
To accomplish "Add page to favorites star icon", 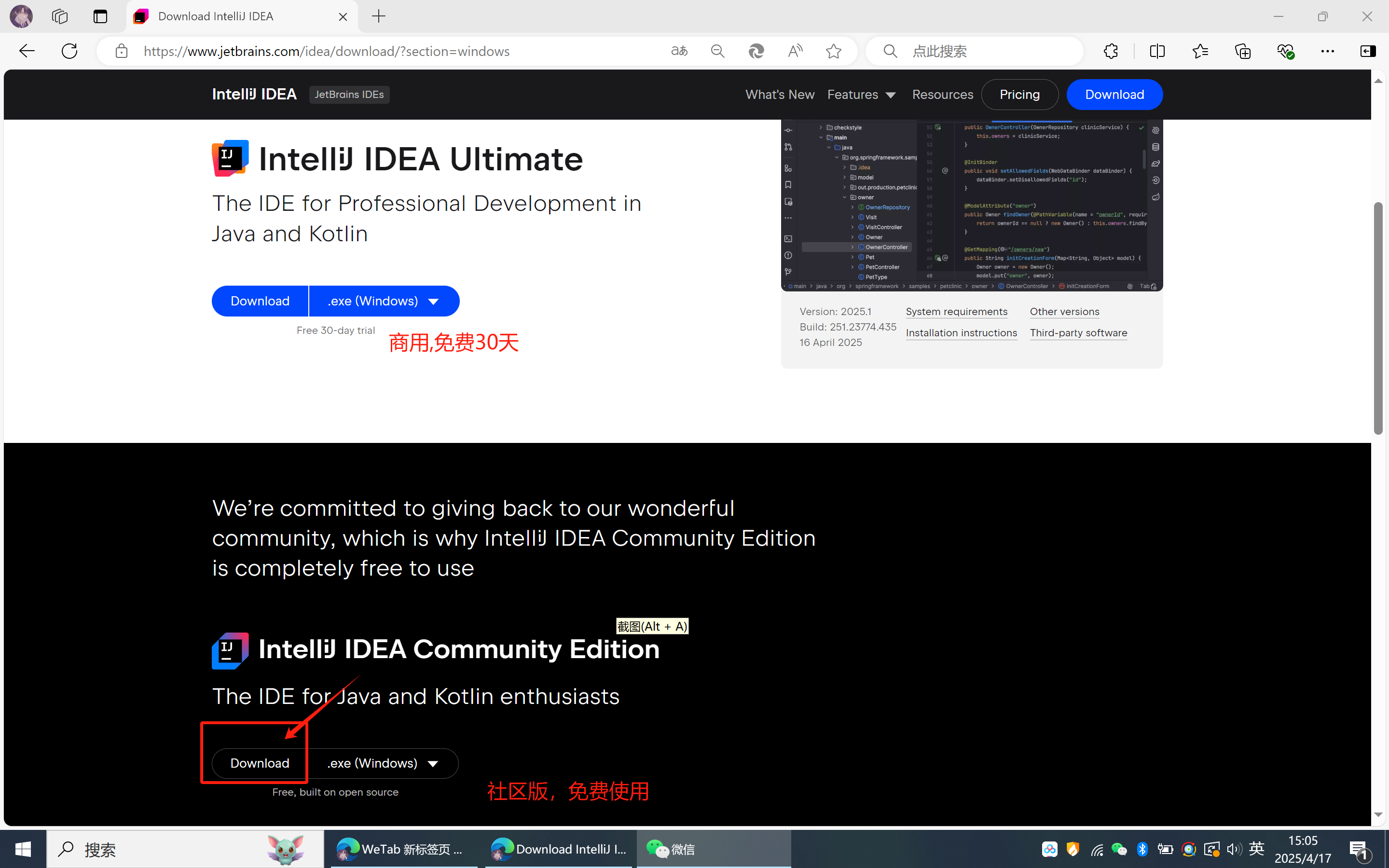I will (833, 51).
